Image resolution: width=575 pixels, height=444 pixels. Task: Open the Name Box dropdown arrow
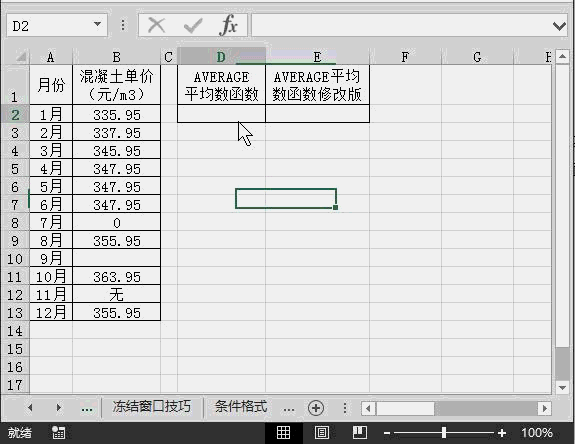click(97, 25)
